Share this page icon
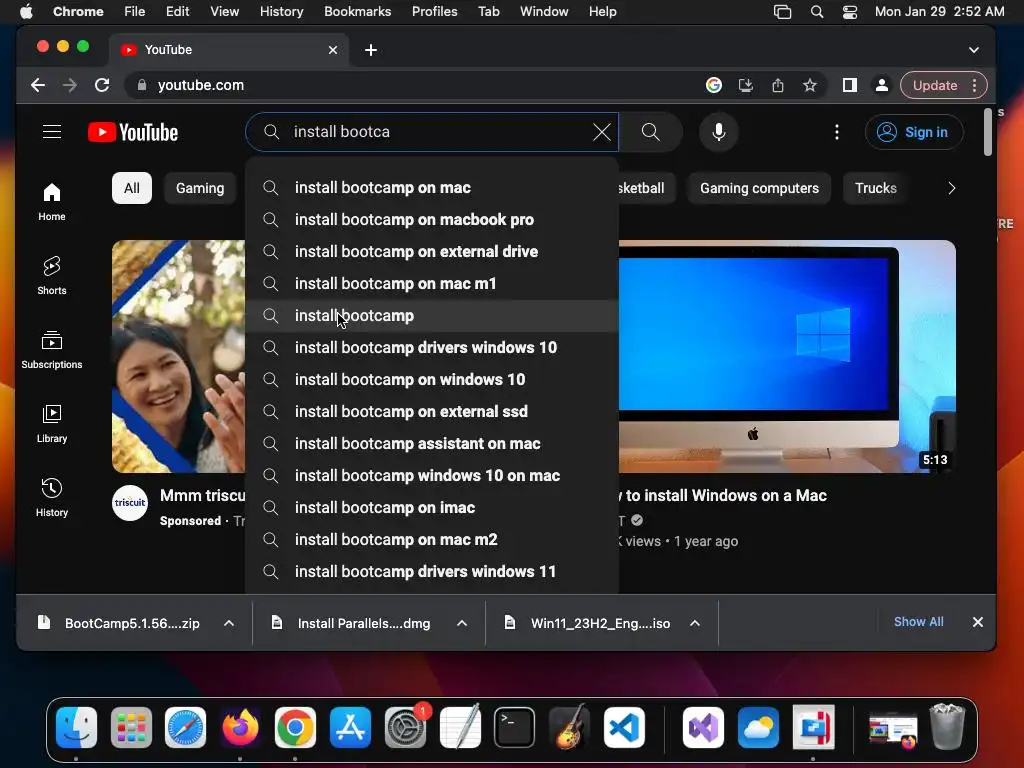Viewport: 1024px width, 768px height. tap(778, 85)
